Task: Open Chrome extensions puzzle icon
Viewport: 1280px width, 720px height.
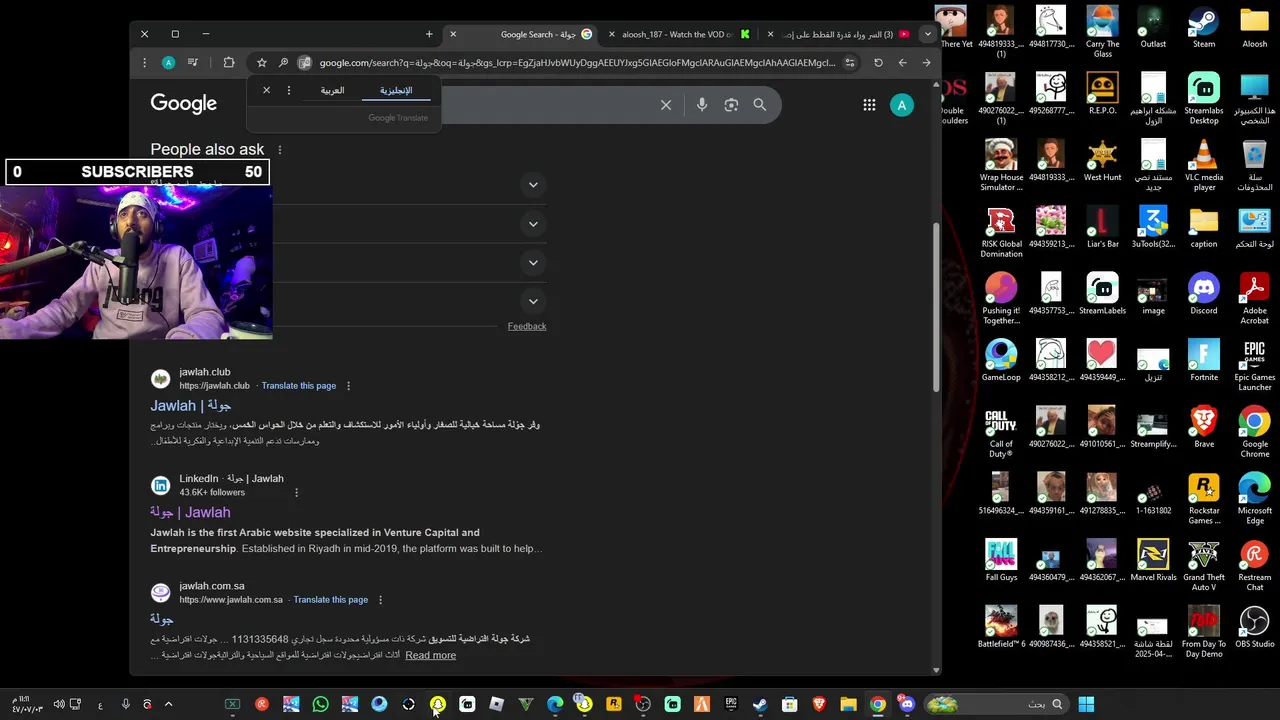Action: click(x=229, y=63)
